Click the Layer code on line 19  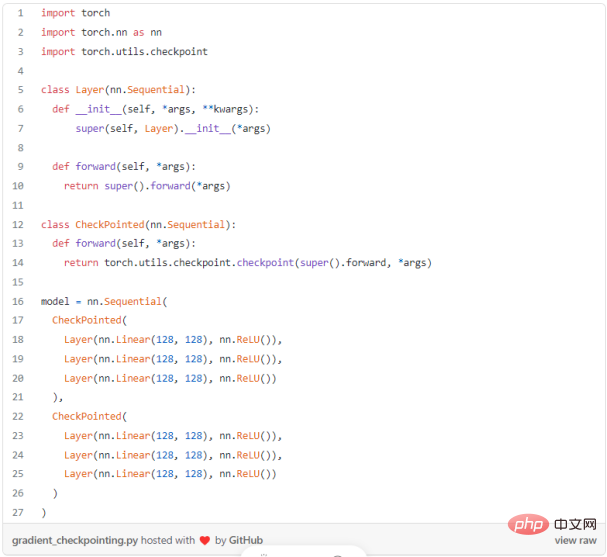pyautogui.click(x=173, y=359)
